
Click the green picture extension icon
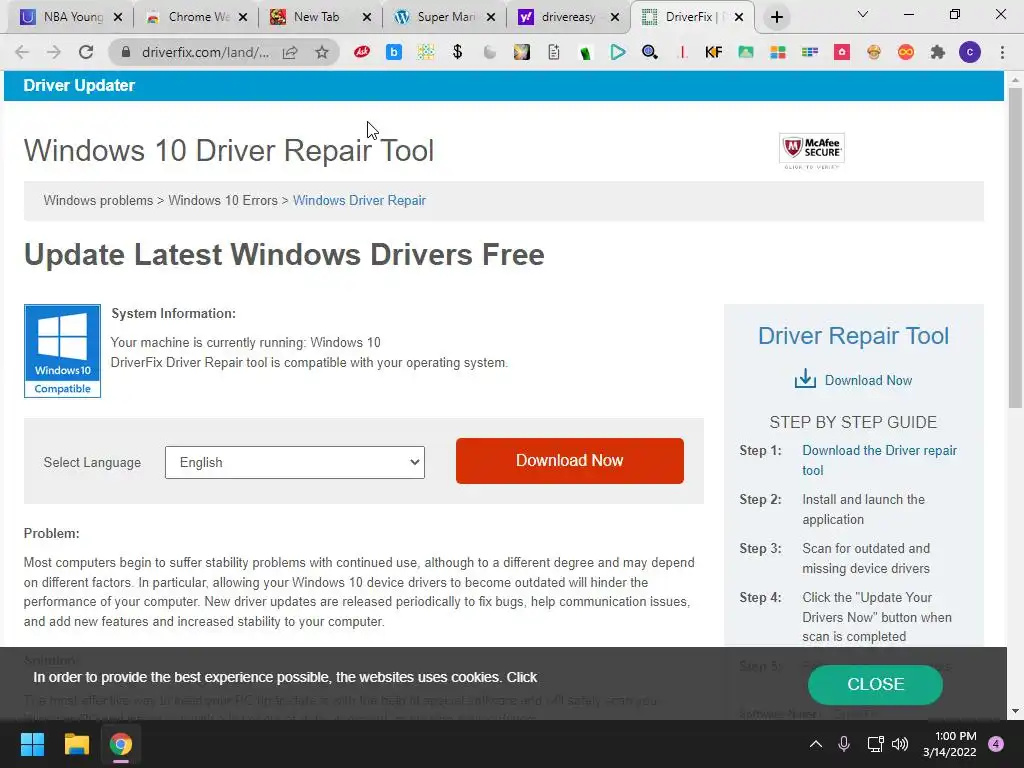coord(746,52)
